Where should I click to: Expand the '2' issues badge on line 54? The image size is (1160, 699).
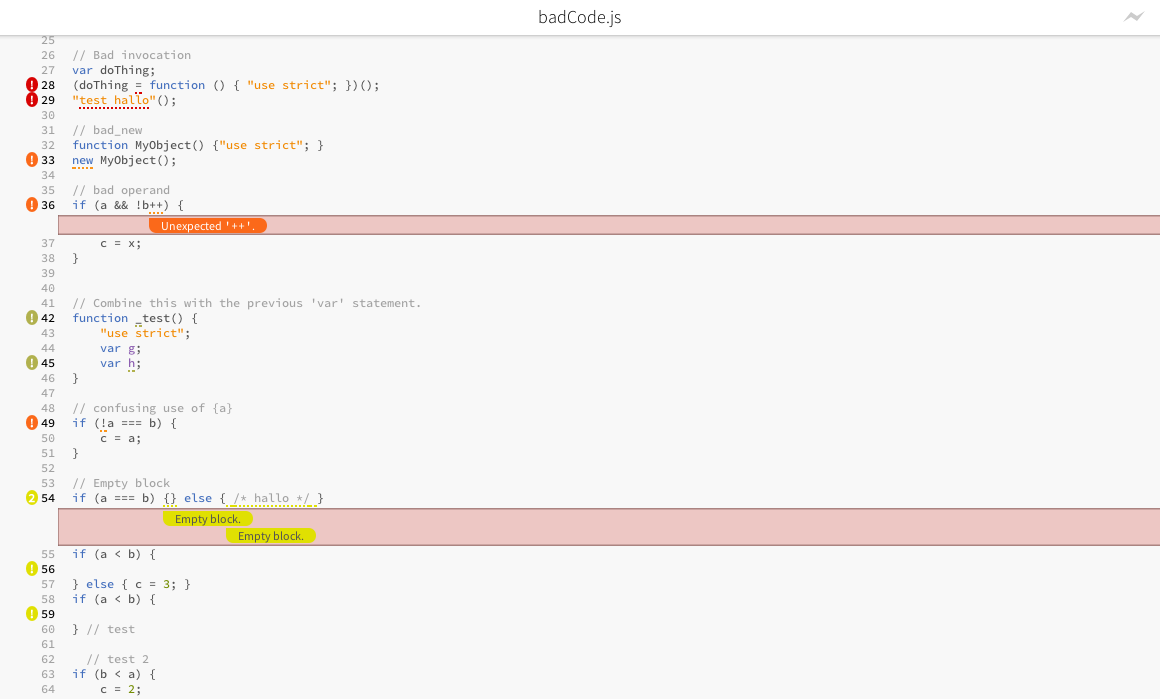(31, 498)
